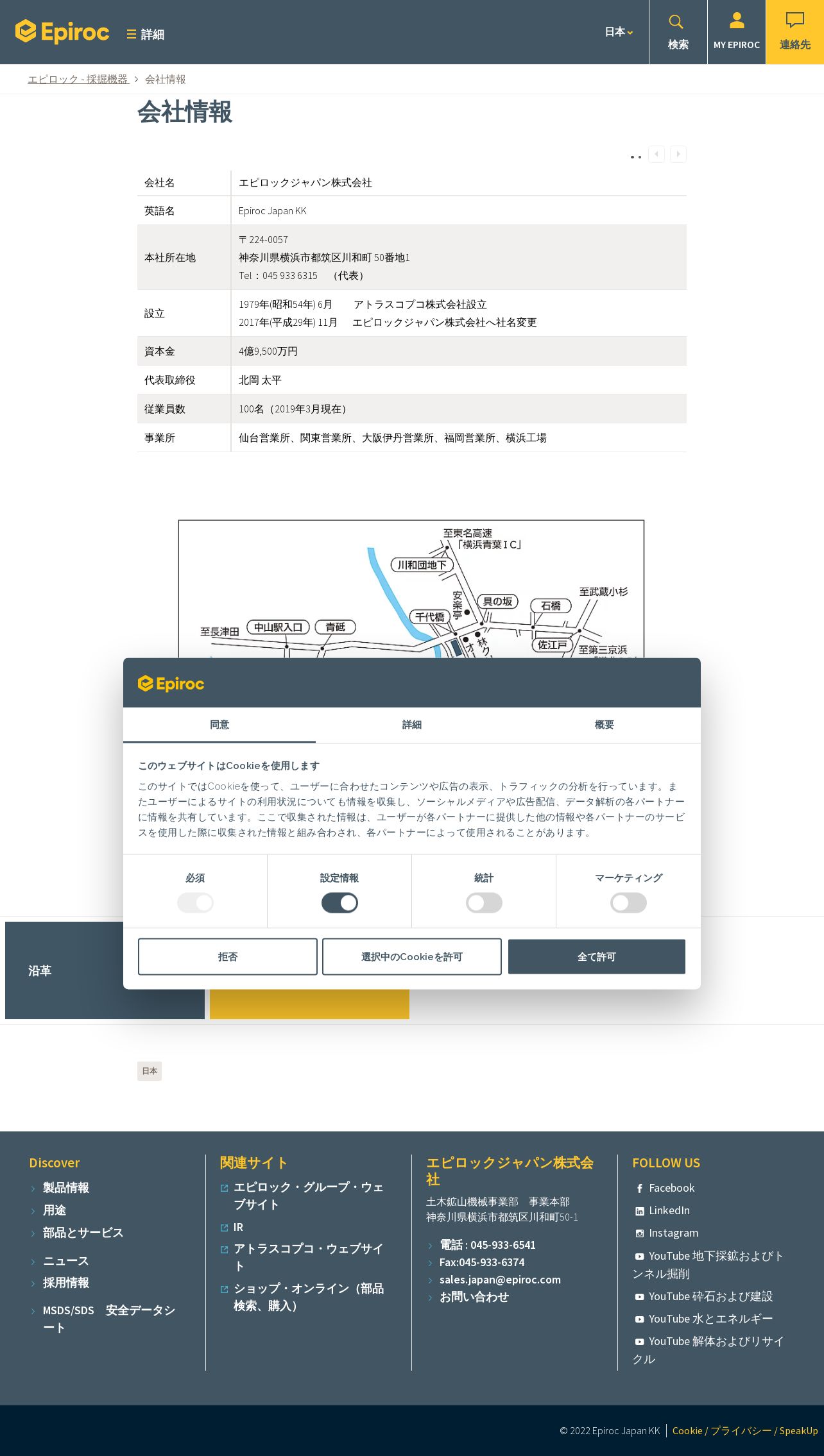Click the Epiroc logo in header

coord(62,31)
